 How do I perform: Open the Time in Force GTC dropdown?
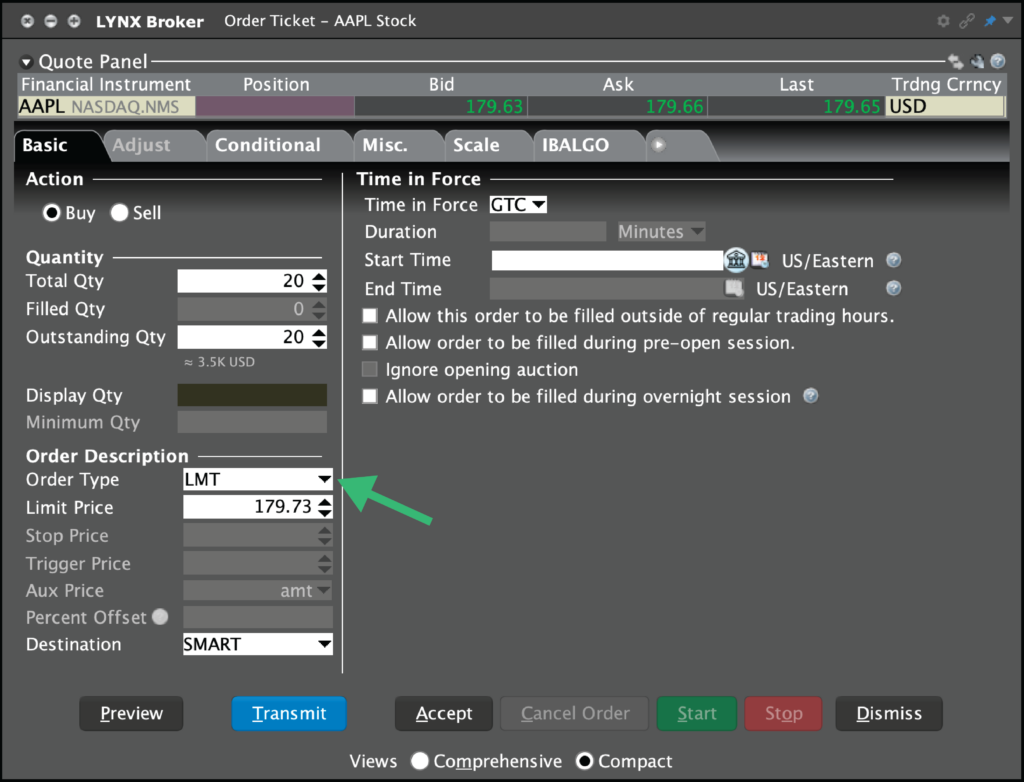point(519,205)
